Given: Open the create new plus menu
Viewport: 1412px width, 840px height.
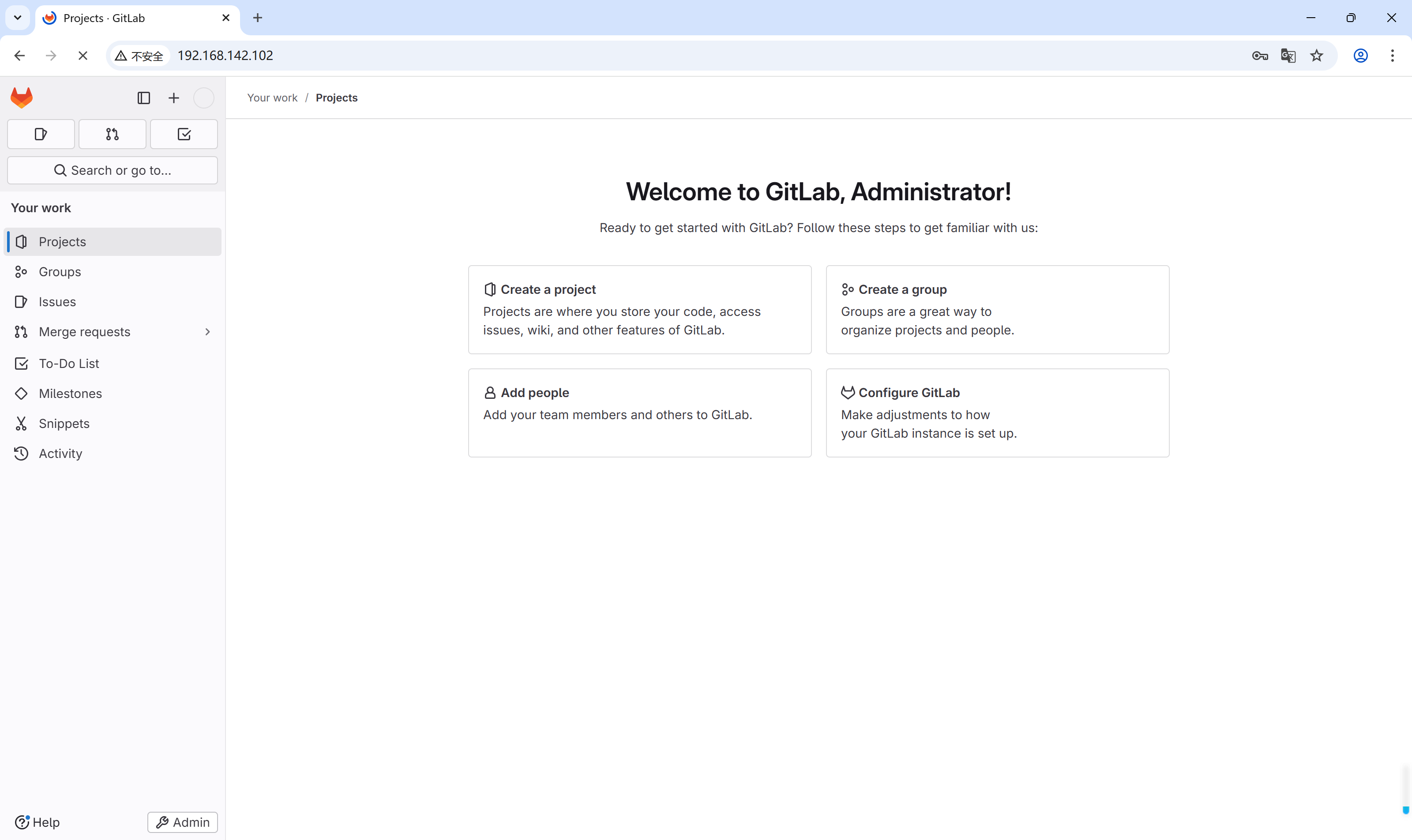Looking at the screenshot, I should pos(174,98).
